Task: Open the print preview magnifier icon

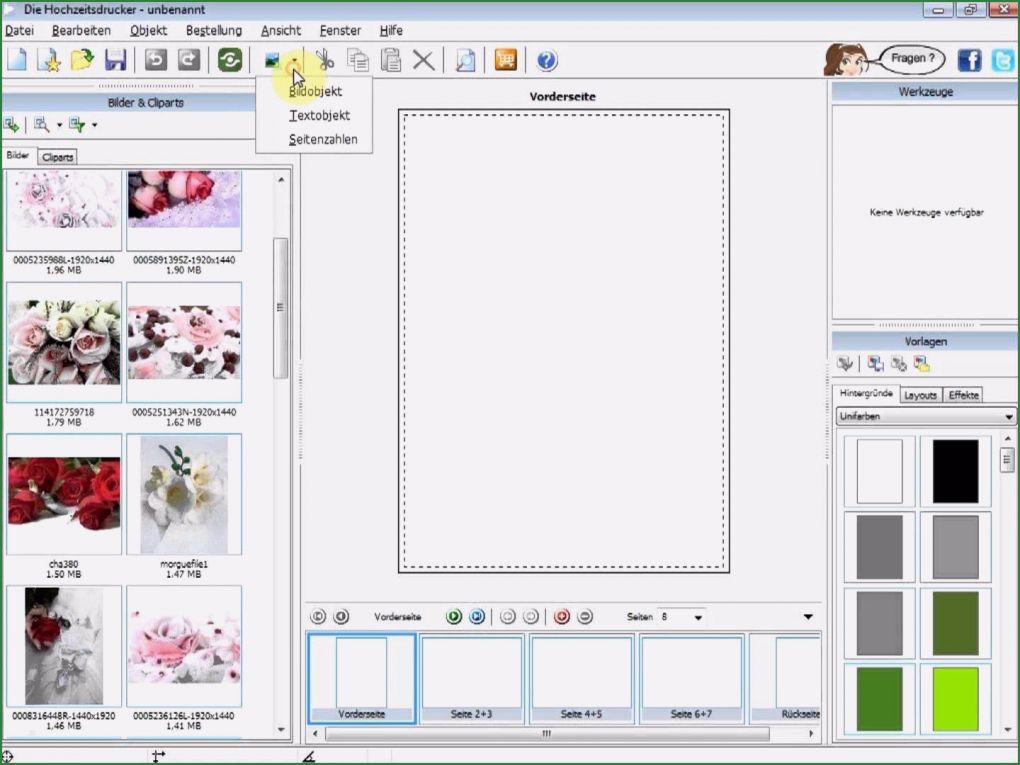Action: click(465, 60)
